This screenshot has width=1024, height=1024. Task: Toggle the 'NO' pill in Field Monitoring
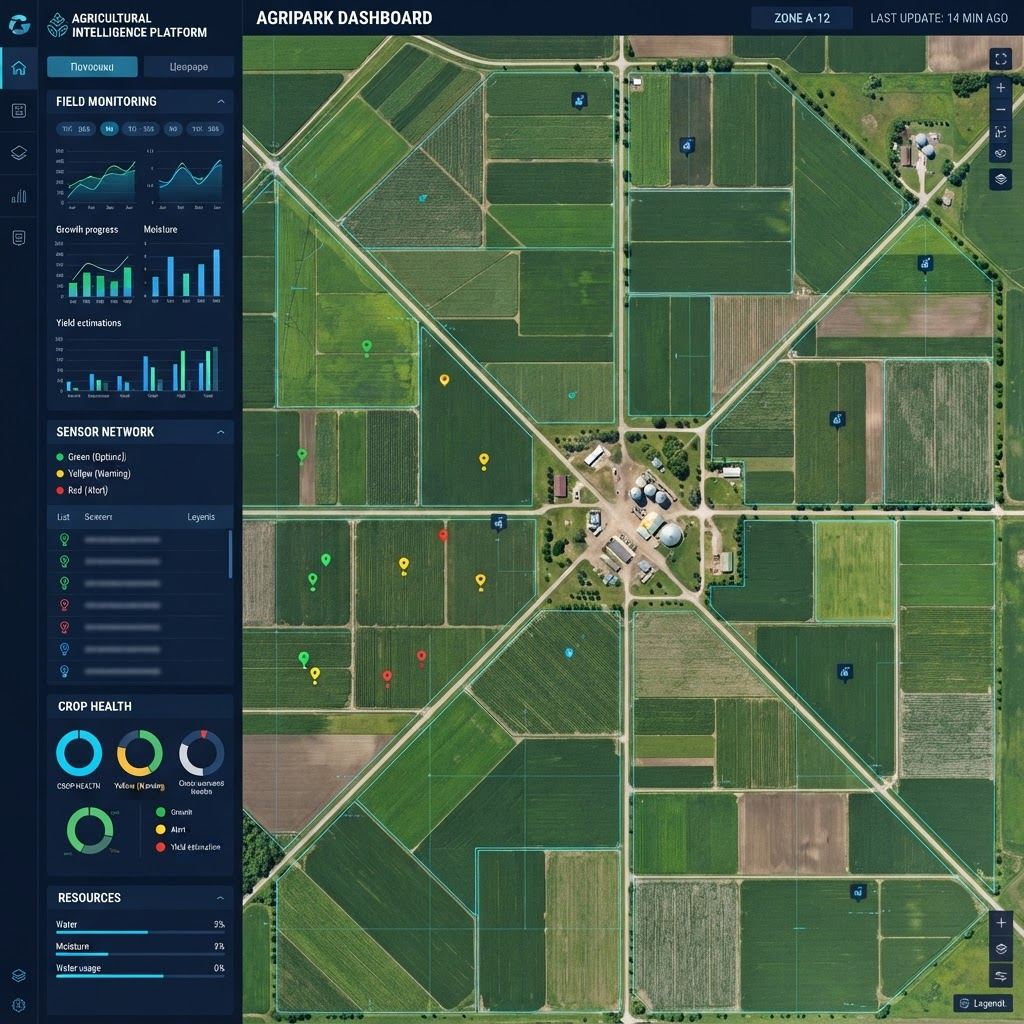pos(173,129)
